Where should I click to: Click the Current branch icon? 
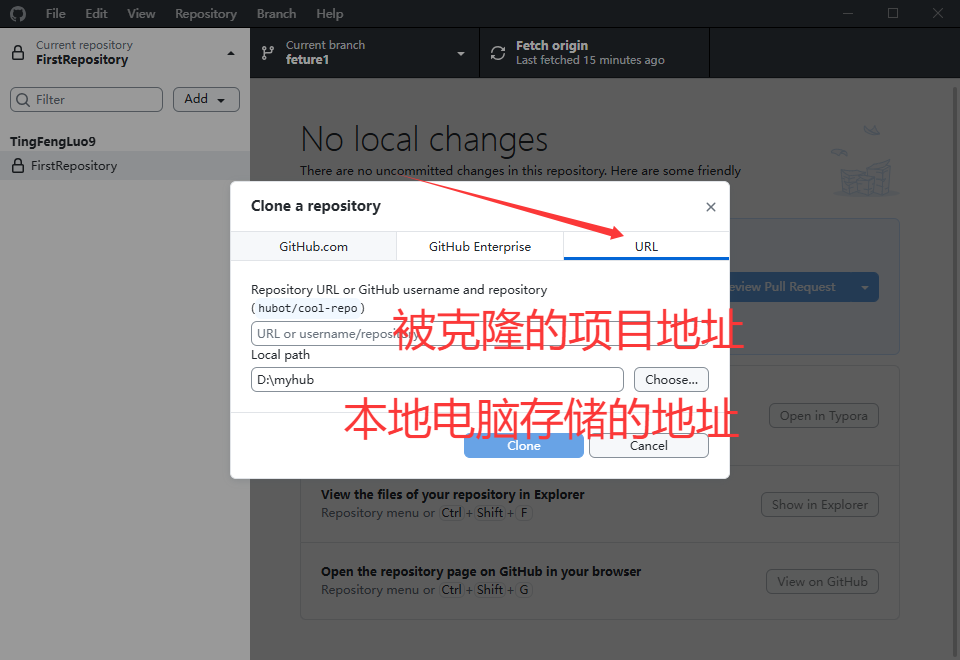tap(267, 53)
